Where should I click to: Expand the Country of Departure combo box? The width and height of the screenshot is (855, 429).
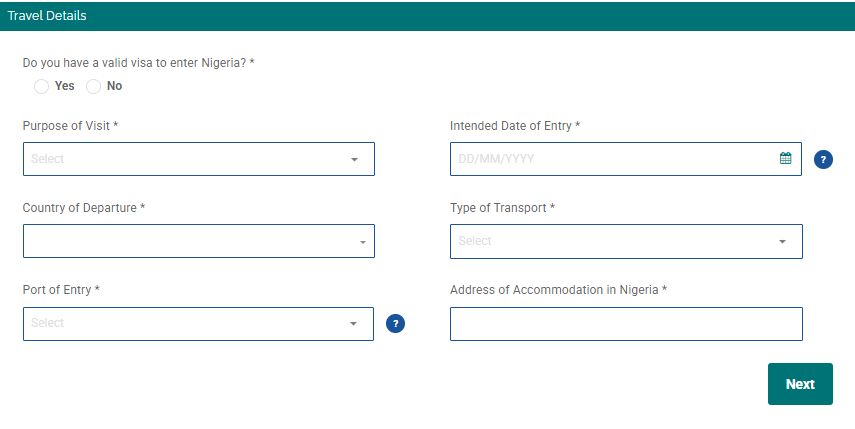[x=199, y=241]
